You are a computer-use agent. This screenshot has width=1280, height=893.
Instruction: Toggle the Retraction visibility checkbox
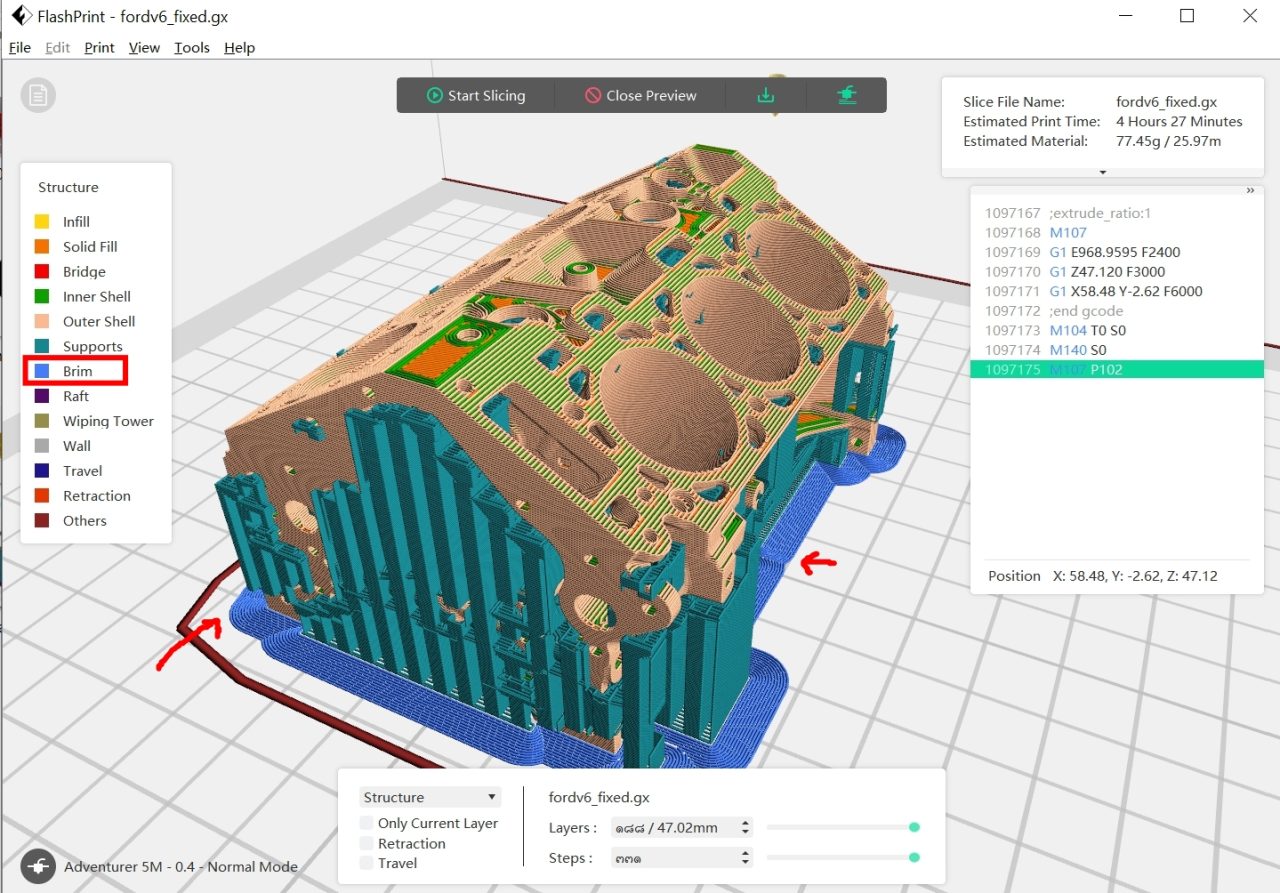(x=368, y=843)
